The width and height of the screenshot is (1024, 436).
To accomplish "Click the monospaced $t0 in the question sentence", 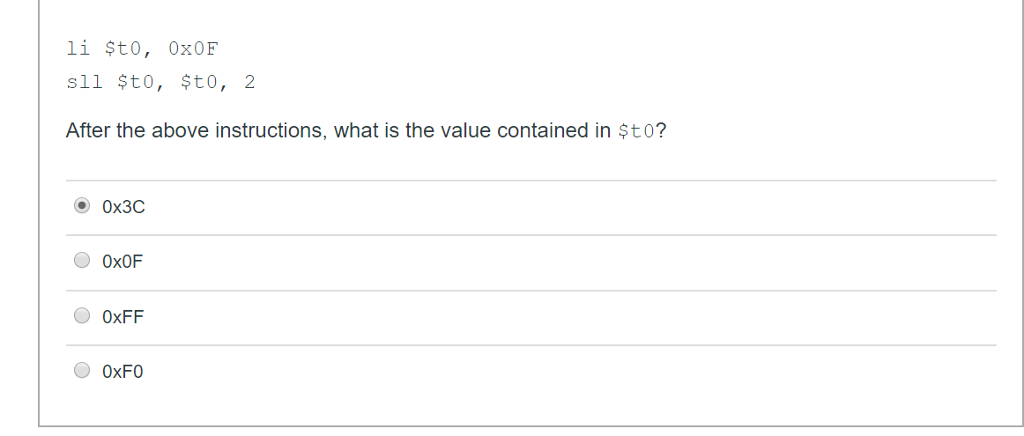I will click(x=635, y=131).
